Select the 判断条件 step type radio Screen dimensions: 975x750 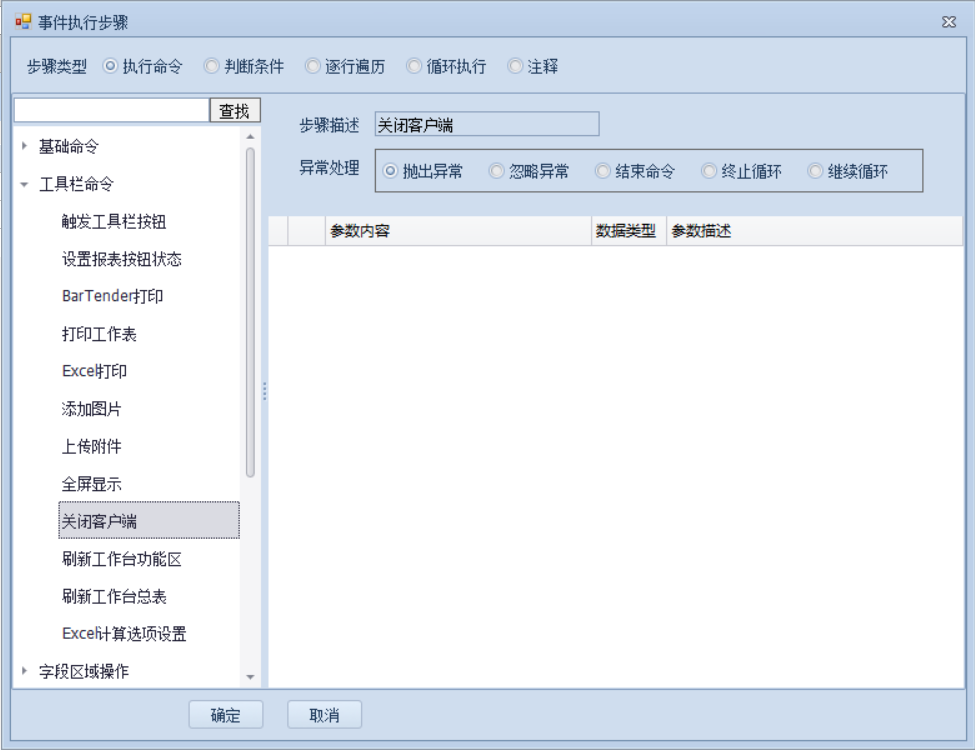point(211,67)
